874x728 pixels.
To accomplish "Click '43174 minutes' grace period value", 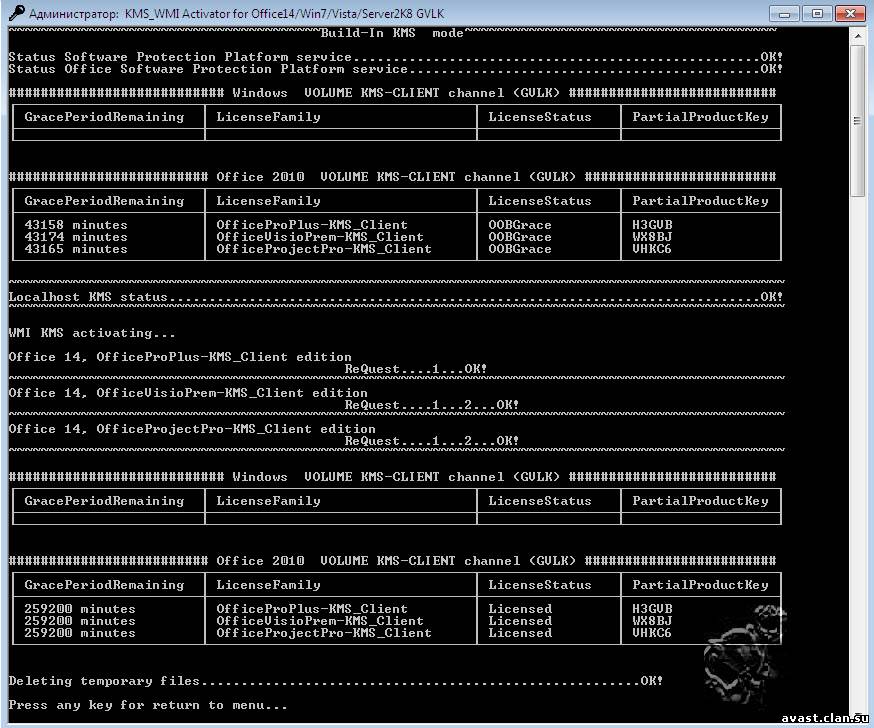I will (76, 237).
